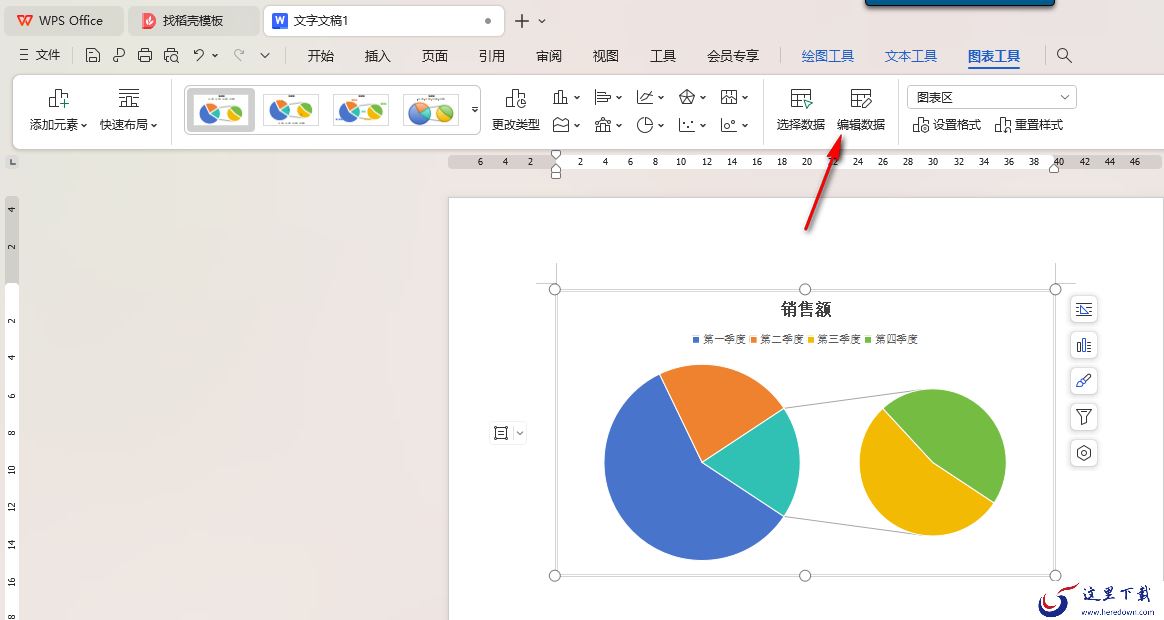Open the Member Exclusive (会员专享) tab

[x=733, y=56]
